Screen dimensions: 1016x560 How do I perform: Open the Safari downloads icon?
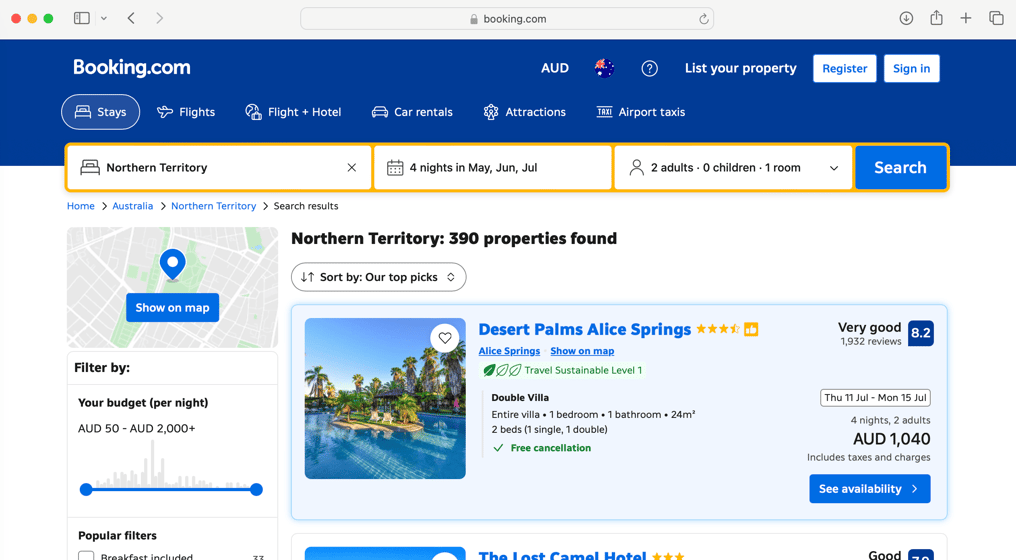tap(906, 18)
